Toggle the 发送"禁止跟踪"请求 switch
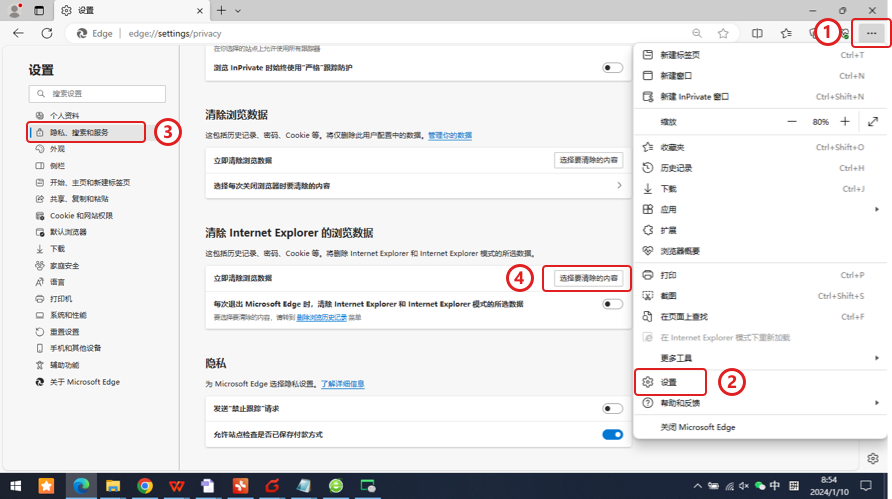This screenshot has height=499, width=892. click(613, 409)
